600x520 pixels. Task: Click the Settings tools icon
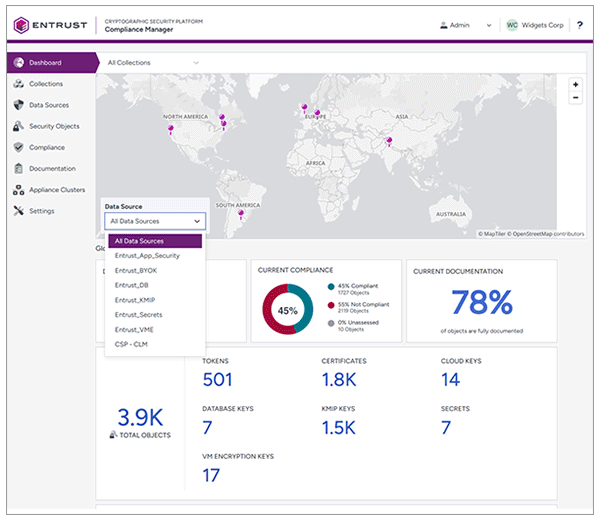click(18, 211)
